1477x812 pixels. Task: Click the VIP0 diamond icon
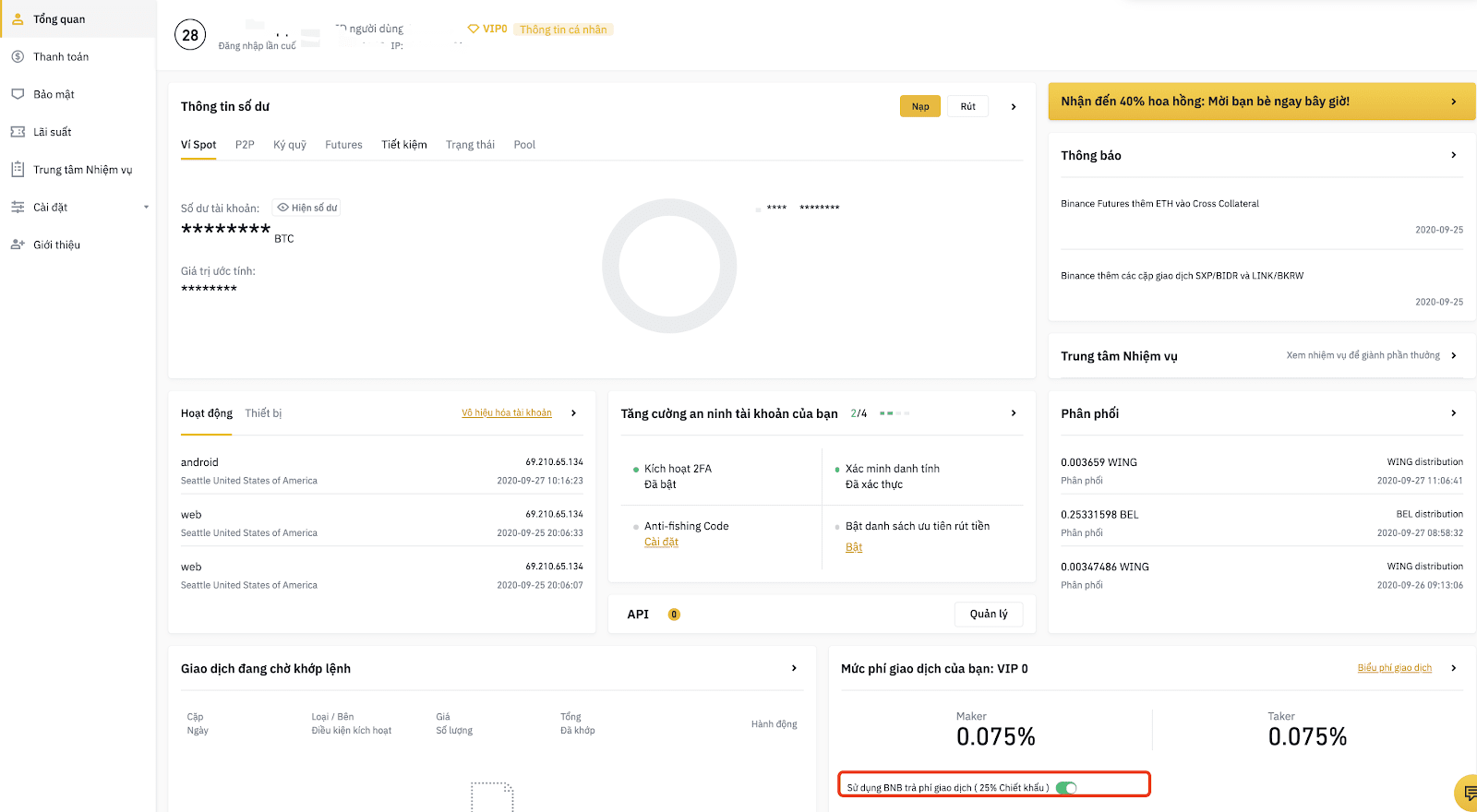(x=474, y=29)
